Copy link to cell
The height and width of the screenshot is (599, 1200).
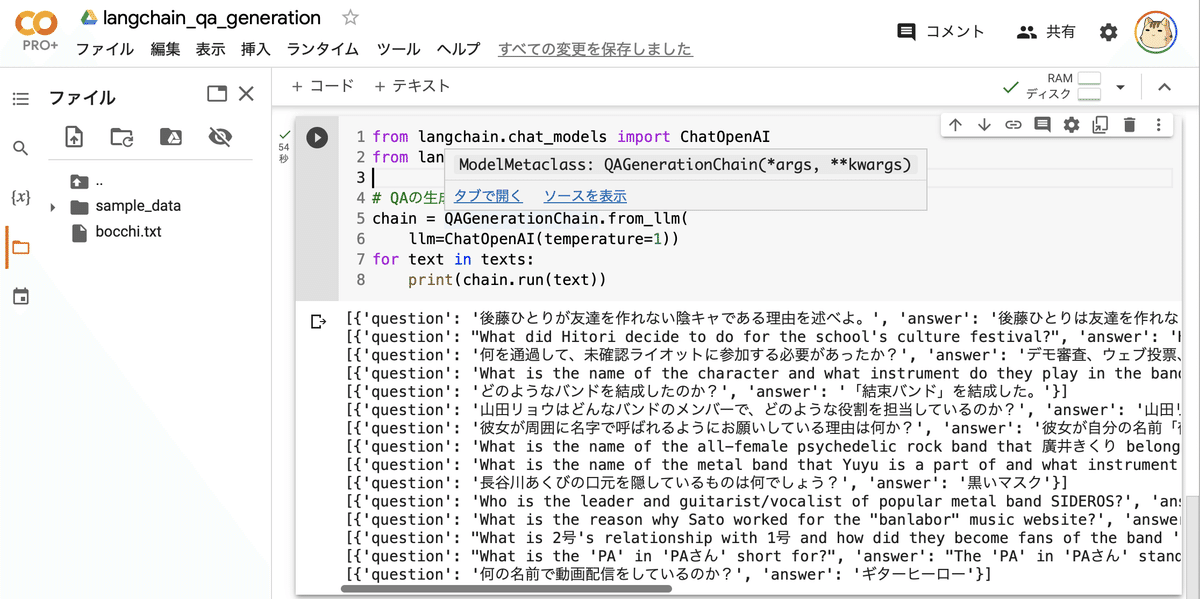click(x=1013, y=125)
